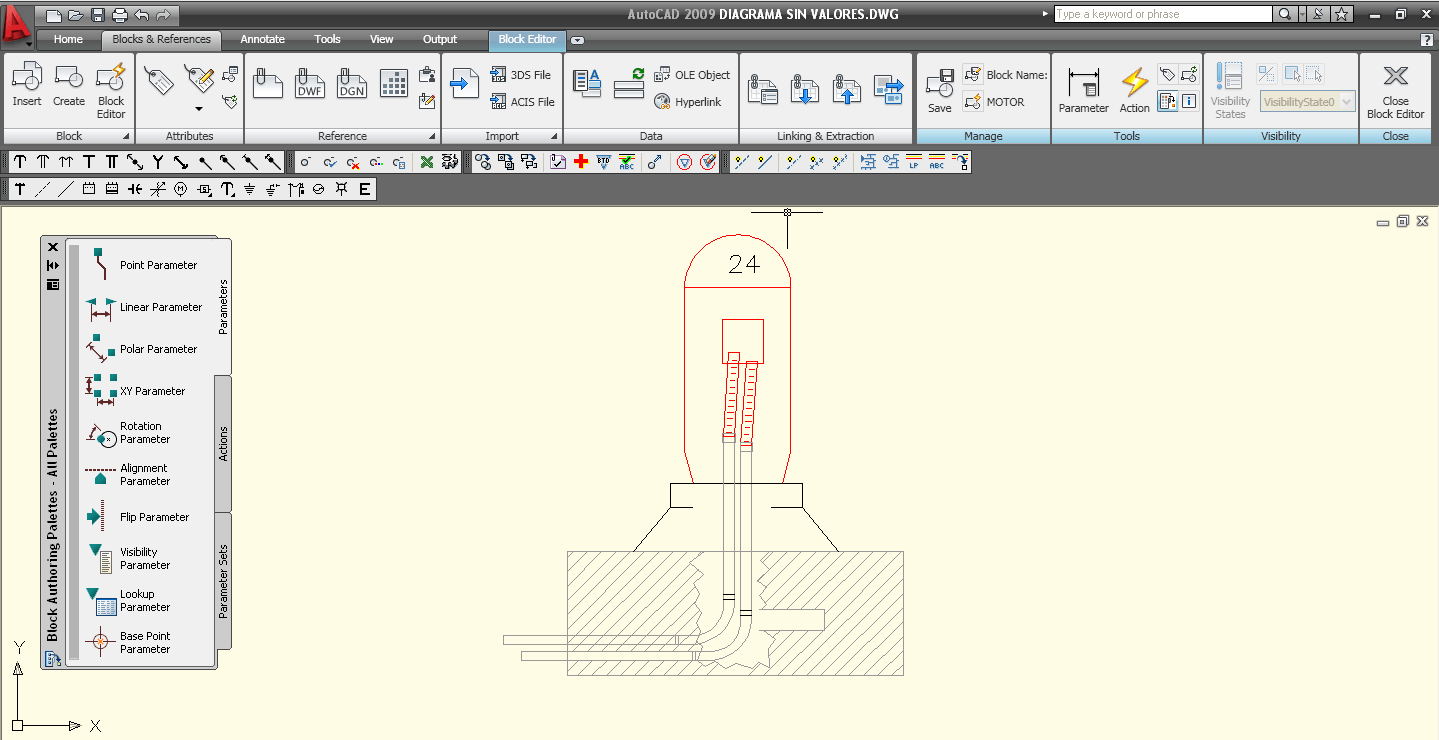Click Close Block Editor
Screen dimensions: 1439x740
(x=1394, y=88)
